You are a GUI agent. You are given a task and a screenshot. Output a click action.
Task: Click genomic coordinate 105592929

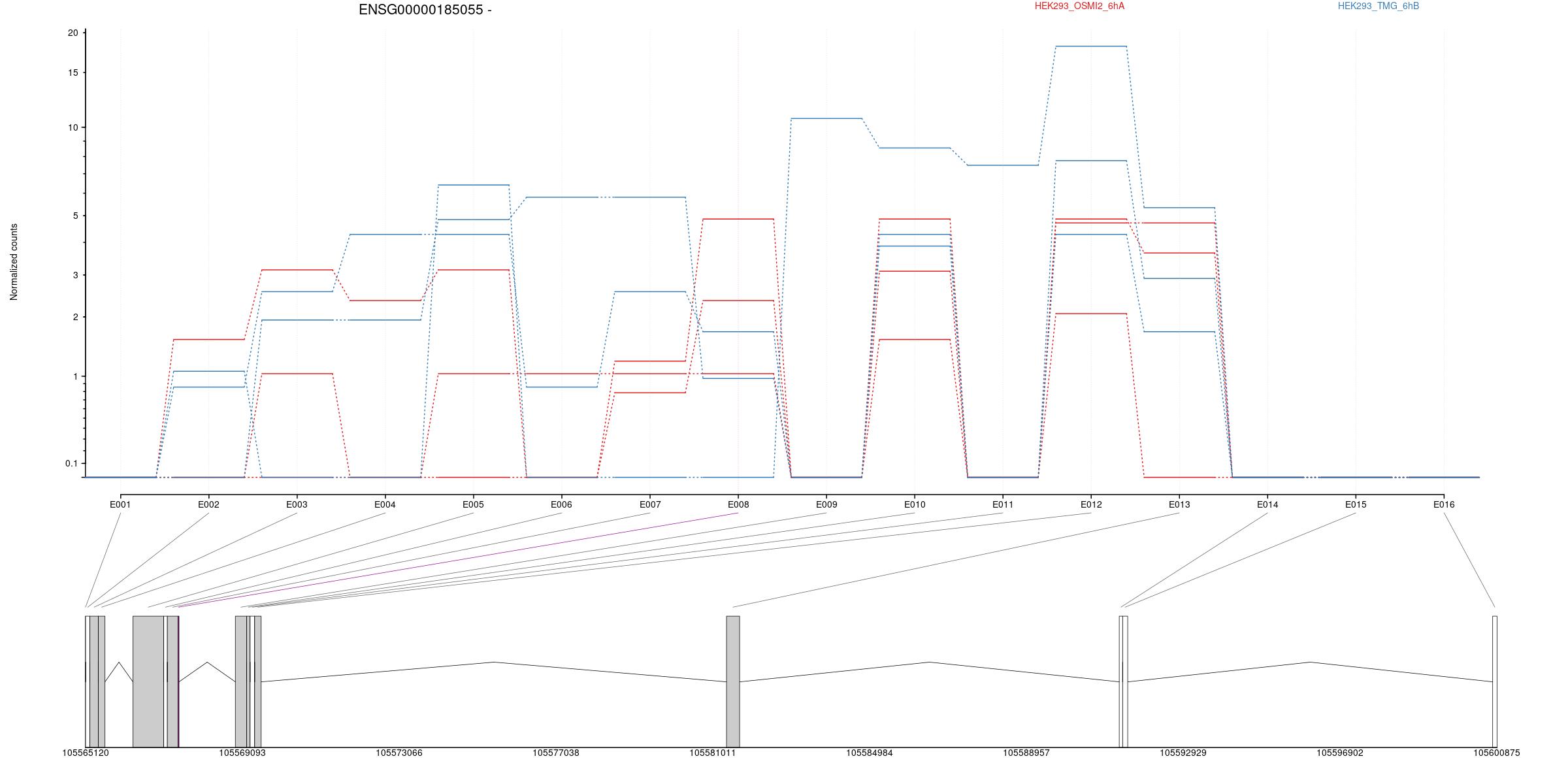point(1183,753)
